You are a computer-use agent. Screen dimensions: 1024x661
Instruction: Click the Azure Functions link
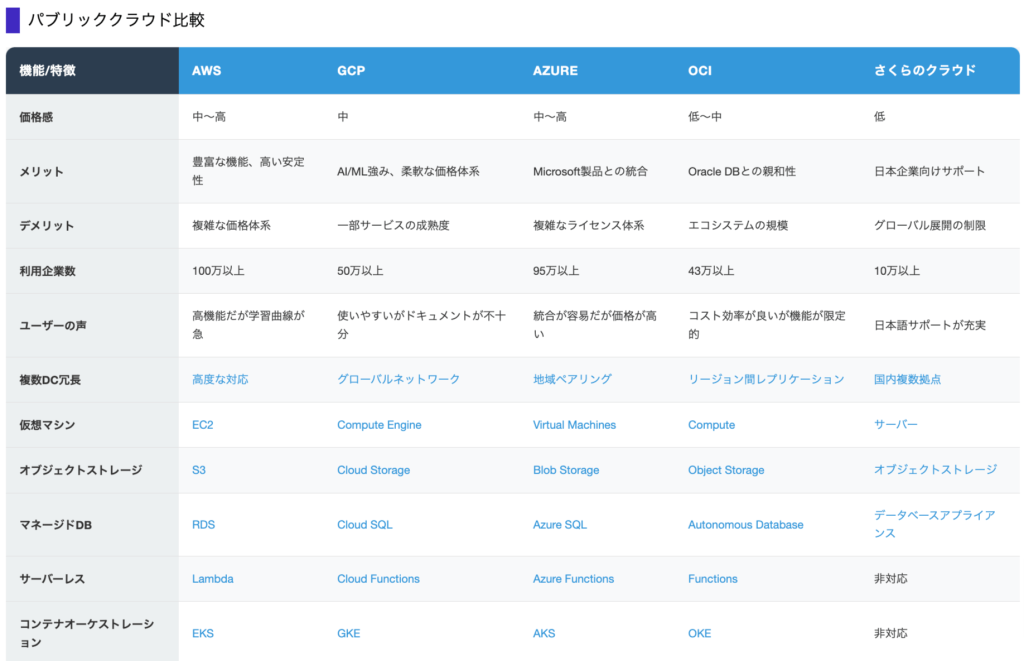pos(573,579)
